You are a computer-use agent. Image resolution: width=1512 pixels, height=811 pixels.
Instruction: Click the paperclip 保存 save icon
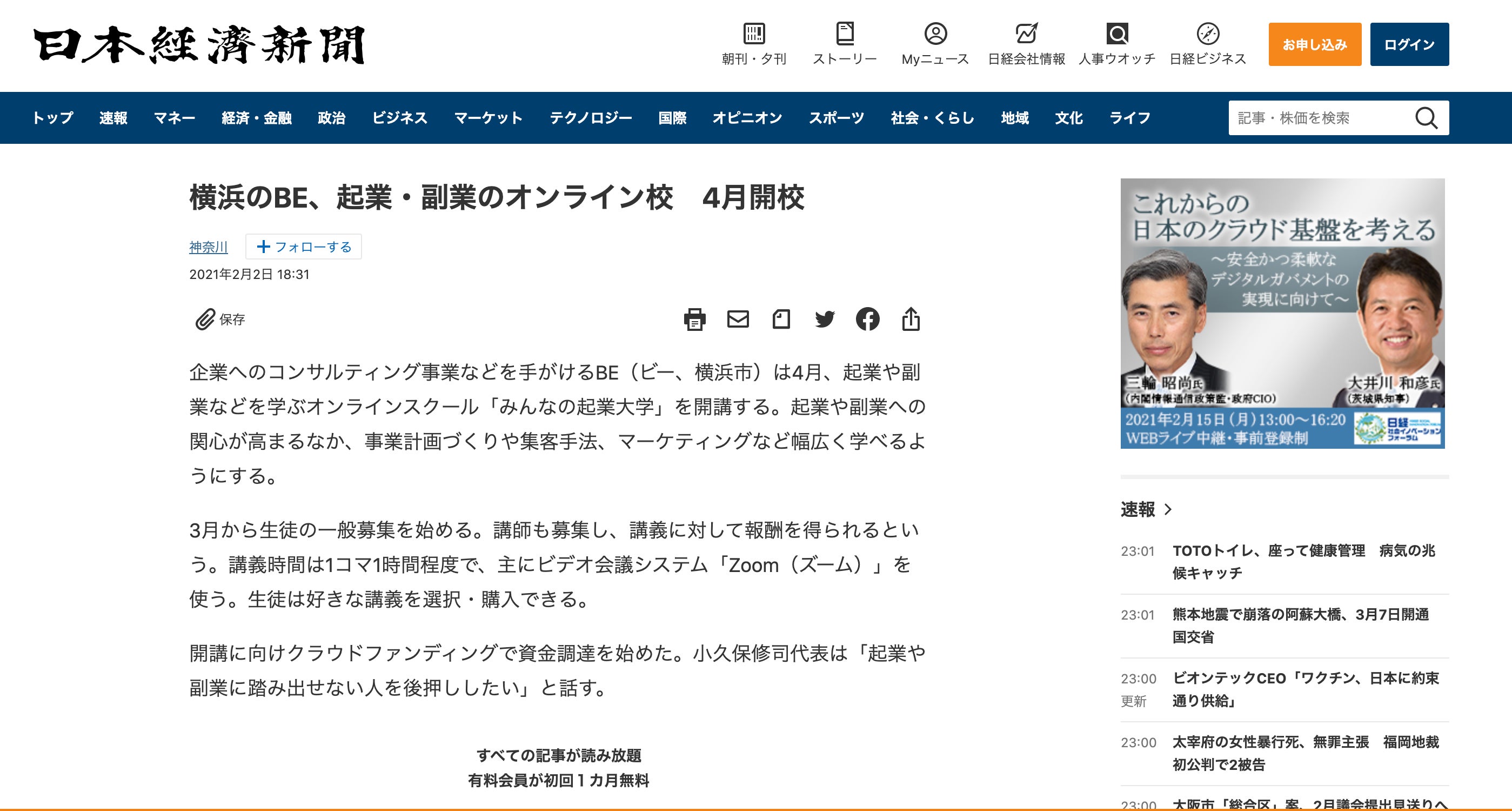coord(205,320)
